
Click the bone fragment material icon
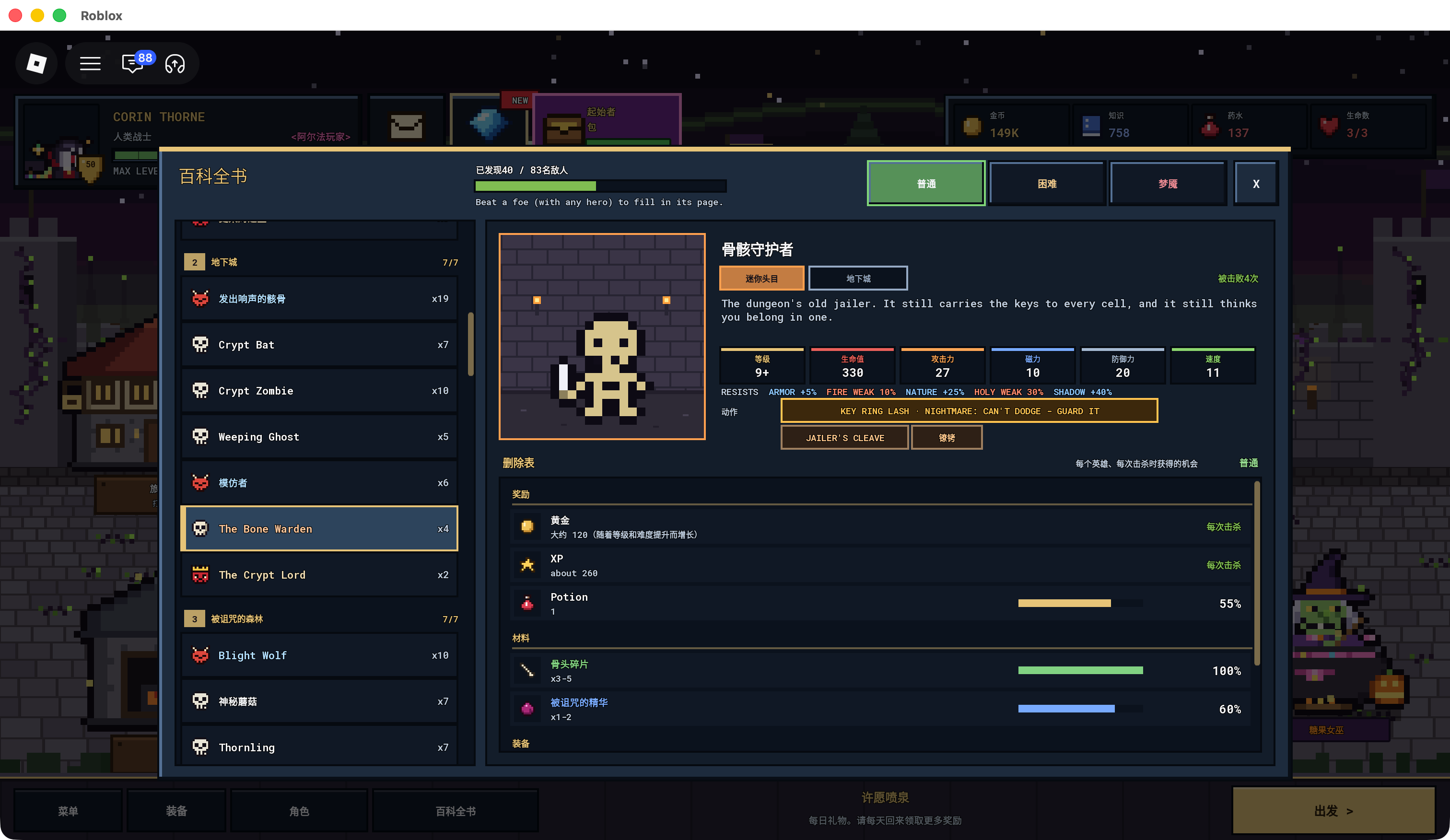[x=527, y=670]
